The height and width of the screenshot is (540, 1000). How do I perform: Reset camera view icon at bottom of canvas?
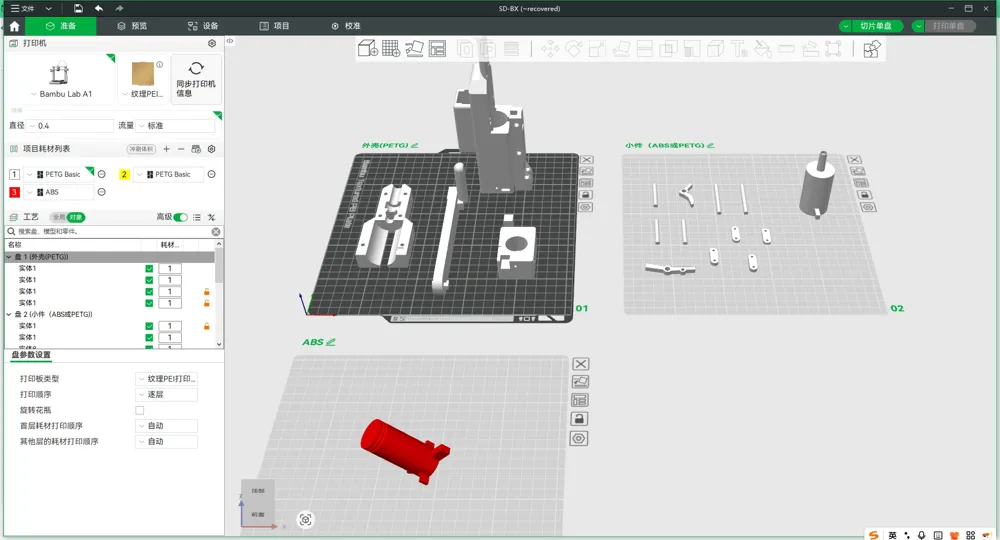click(305, 520)
